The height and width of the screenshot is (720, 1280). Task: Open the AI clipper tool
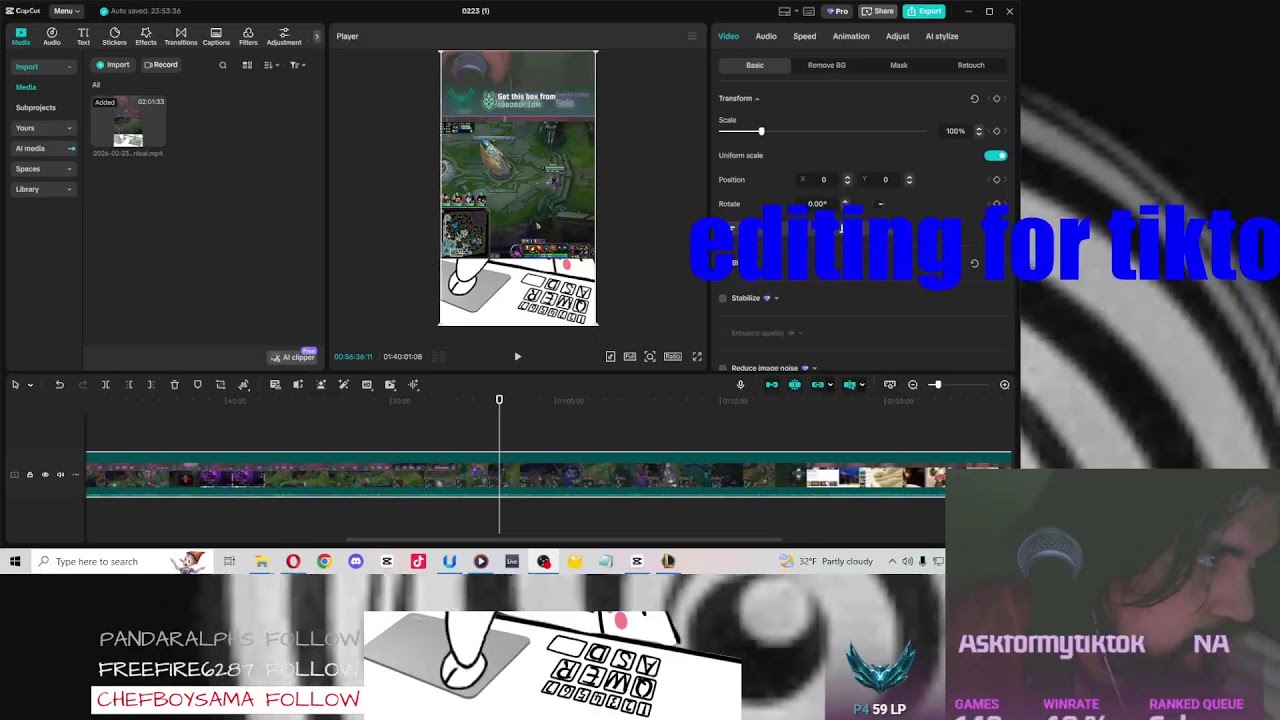(x=293, y=357)
